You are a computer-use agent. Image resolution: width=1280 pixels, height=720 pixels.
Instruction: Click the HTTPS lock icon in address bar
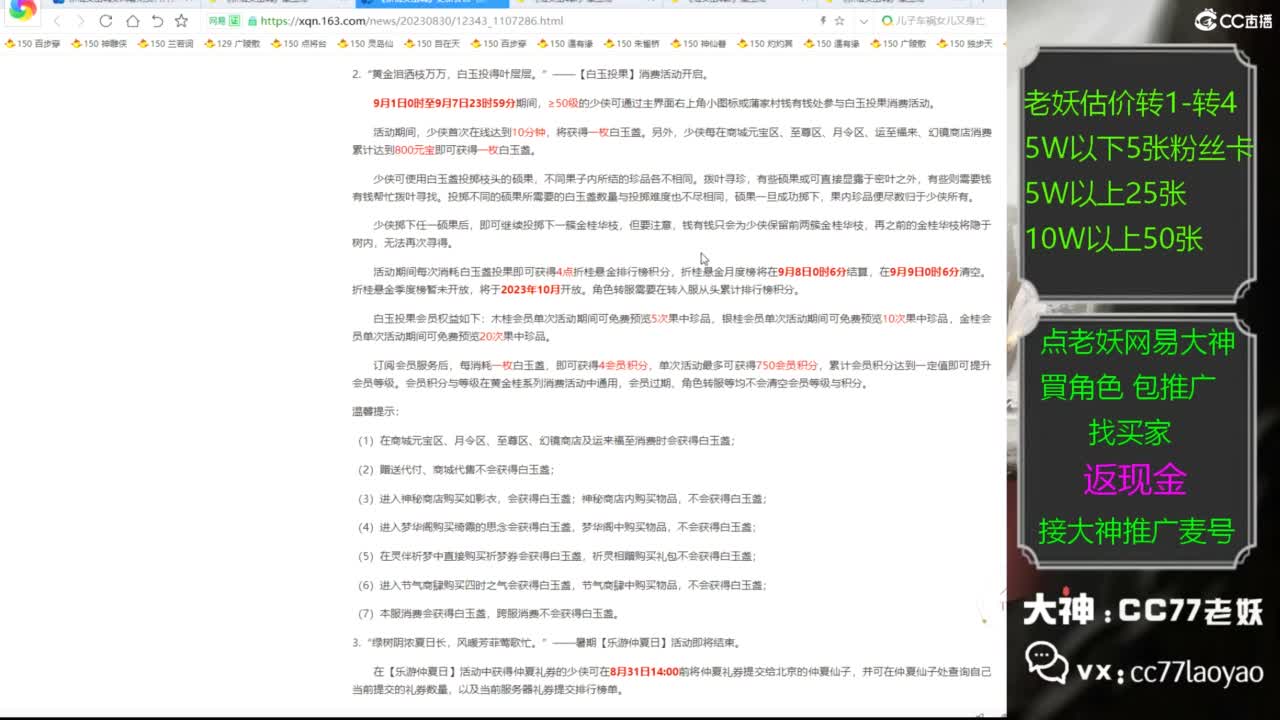coord(253,21)
